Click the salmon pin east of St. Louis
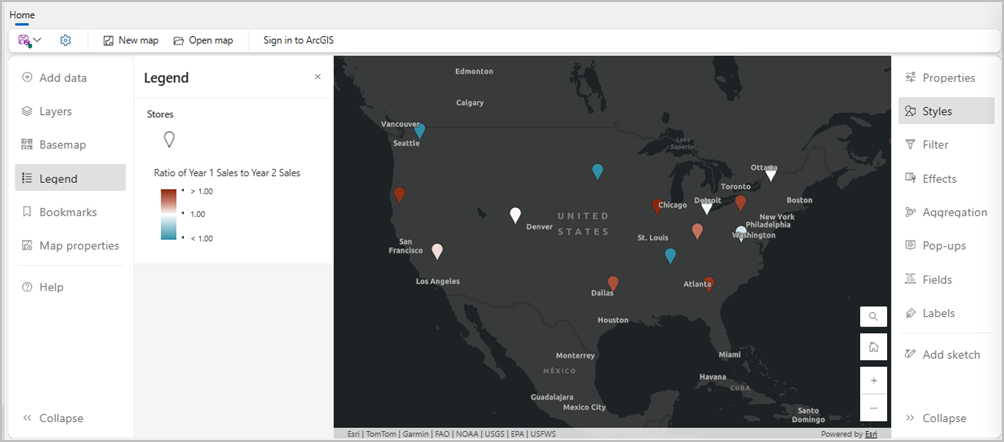This screenshot has width=1004, height=442. (x=698, y=231)
